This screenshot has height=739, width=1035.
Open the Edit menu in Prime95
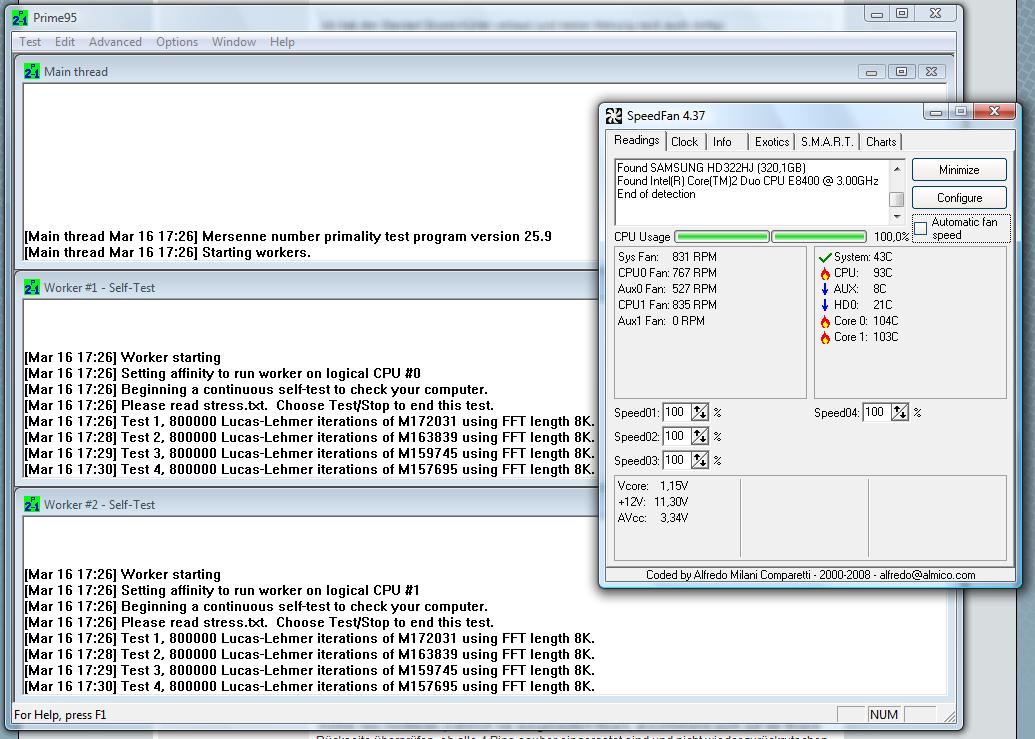(x=65, y=42)
